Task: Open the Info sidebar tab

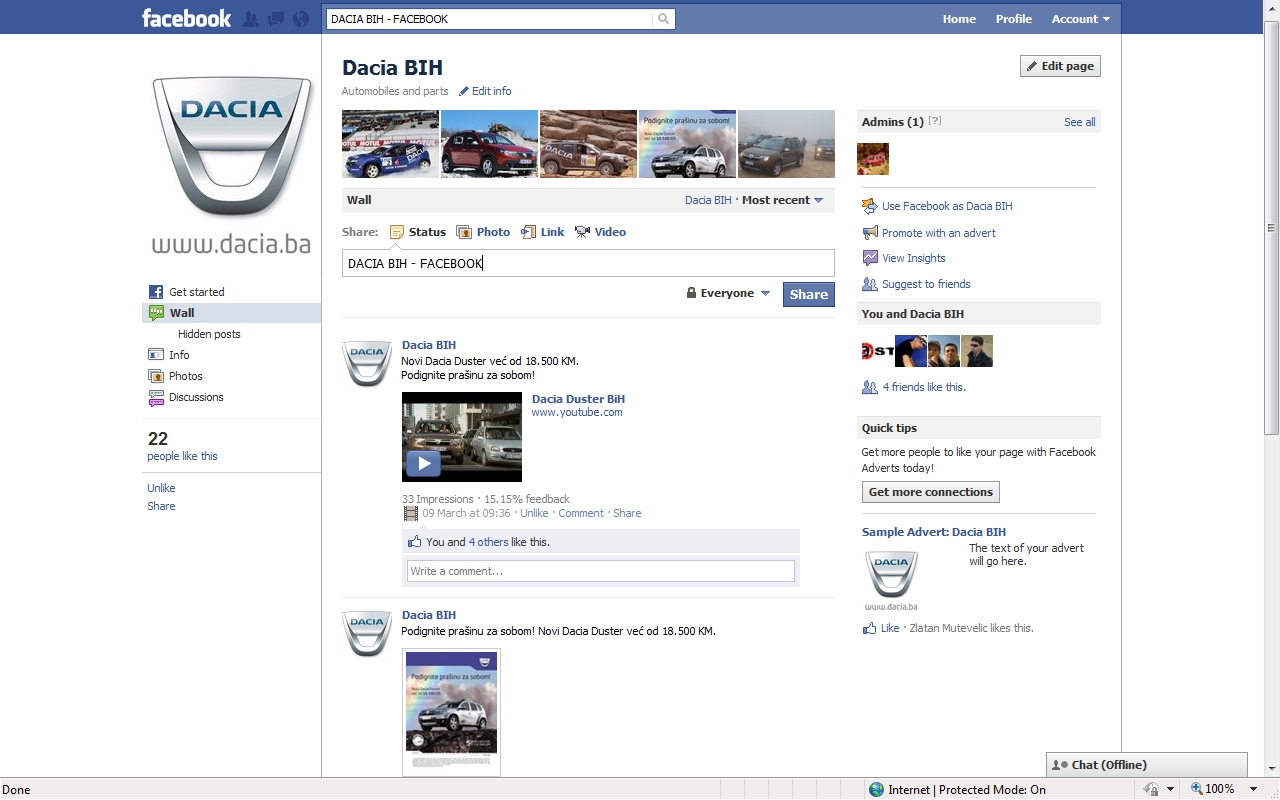Action: tap(169, 355)
